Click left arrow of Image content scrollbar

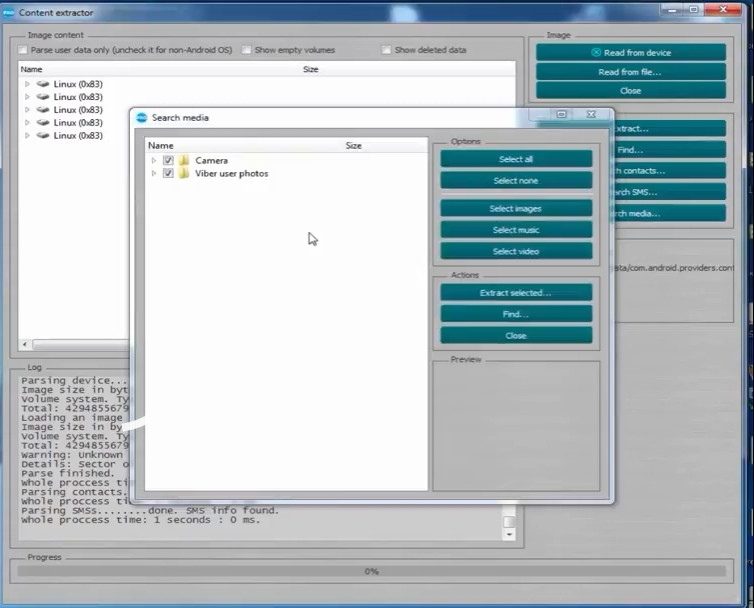[25, 344]
